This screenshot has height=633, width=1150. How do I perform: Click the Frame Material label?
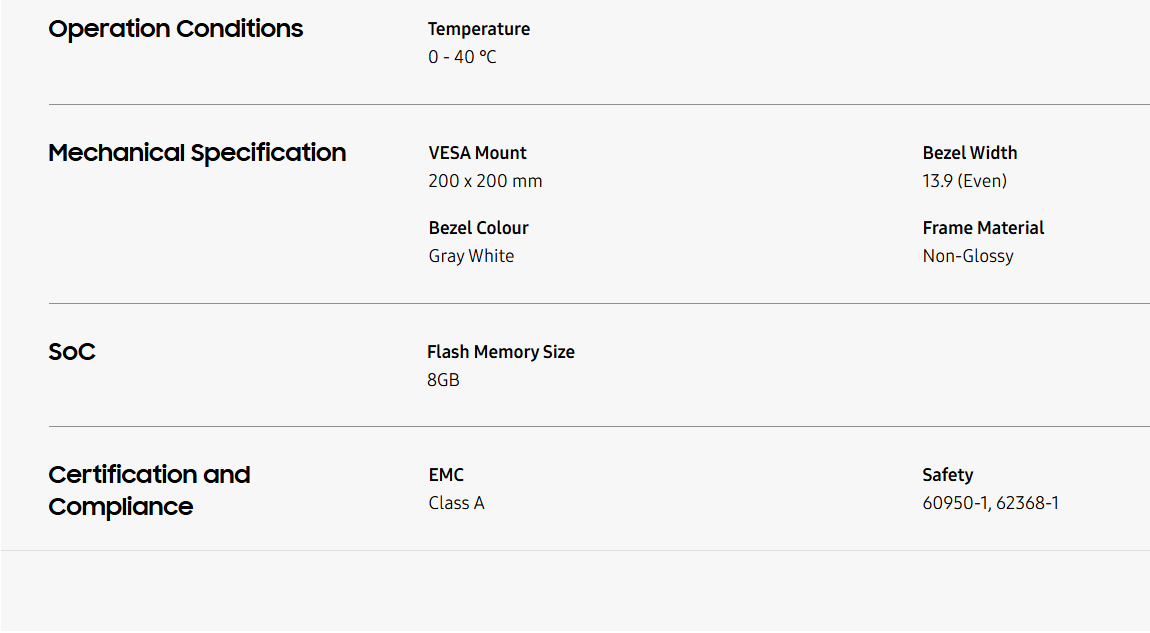tap(983, 228)
